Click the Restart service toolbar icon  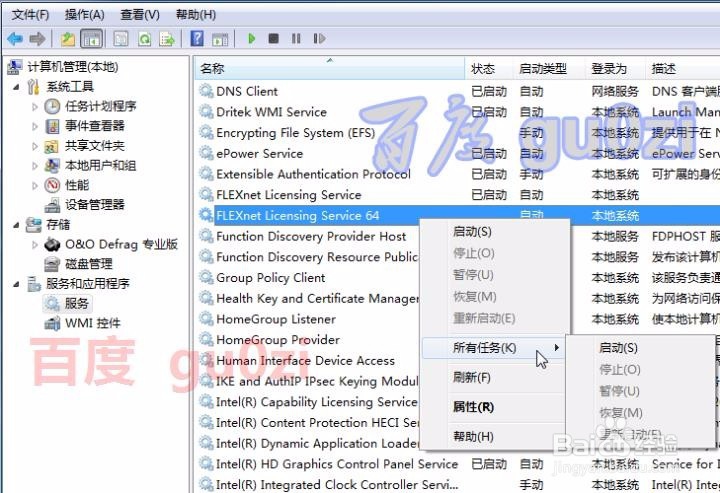click(x=319, y=39)
